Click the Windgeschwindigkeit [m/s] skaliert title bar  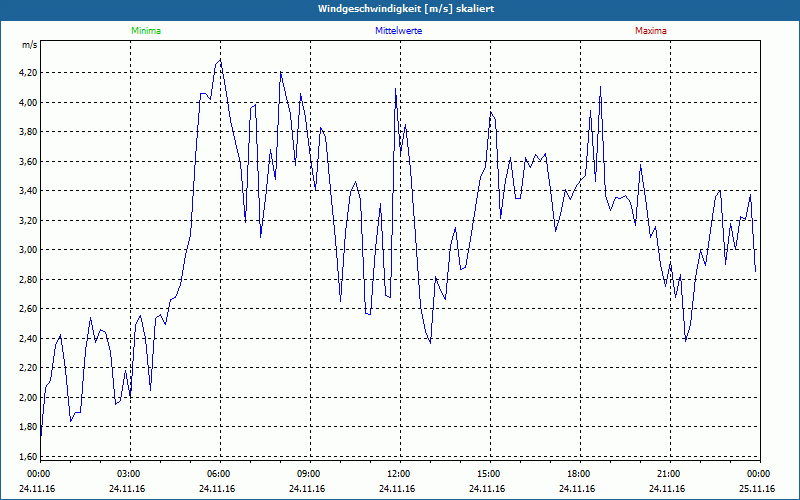click(400, 9)
